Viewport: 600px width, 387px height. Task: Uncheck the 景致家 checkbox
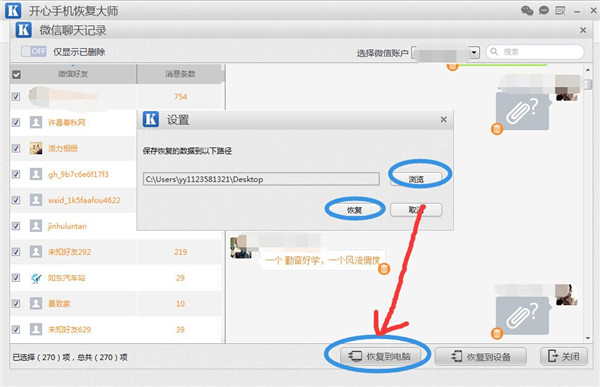tap(16, 304)
